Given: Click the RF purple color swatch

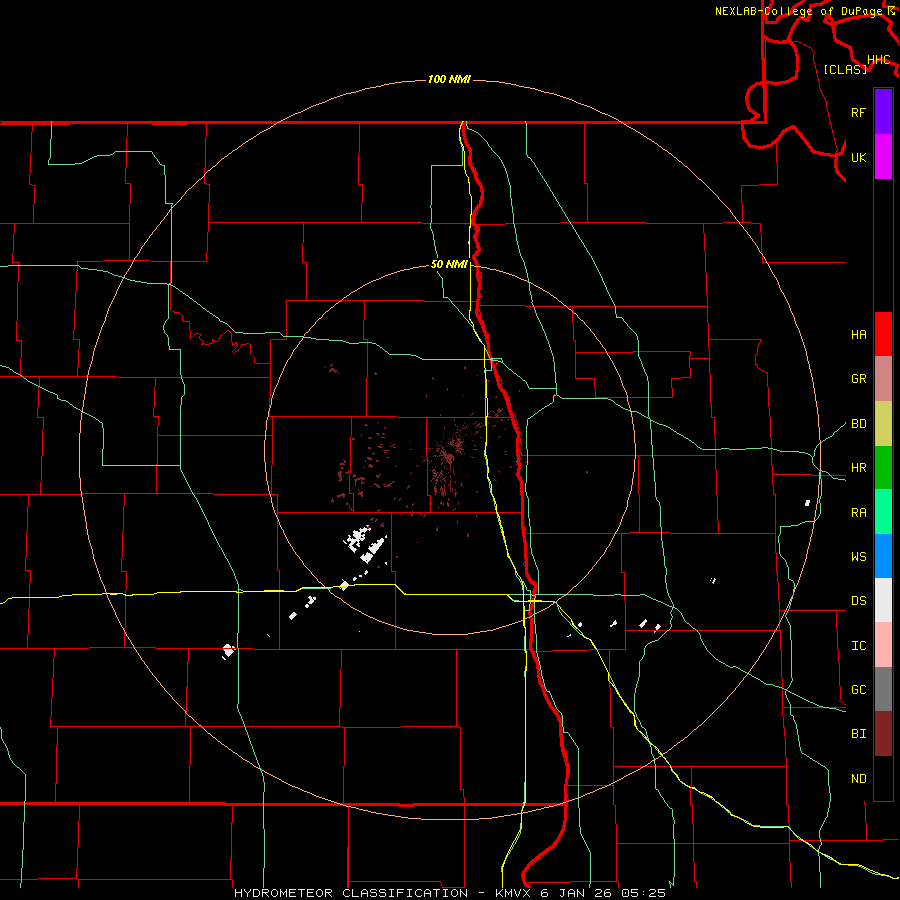Looking at the screenshot, I should 883,112.
